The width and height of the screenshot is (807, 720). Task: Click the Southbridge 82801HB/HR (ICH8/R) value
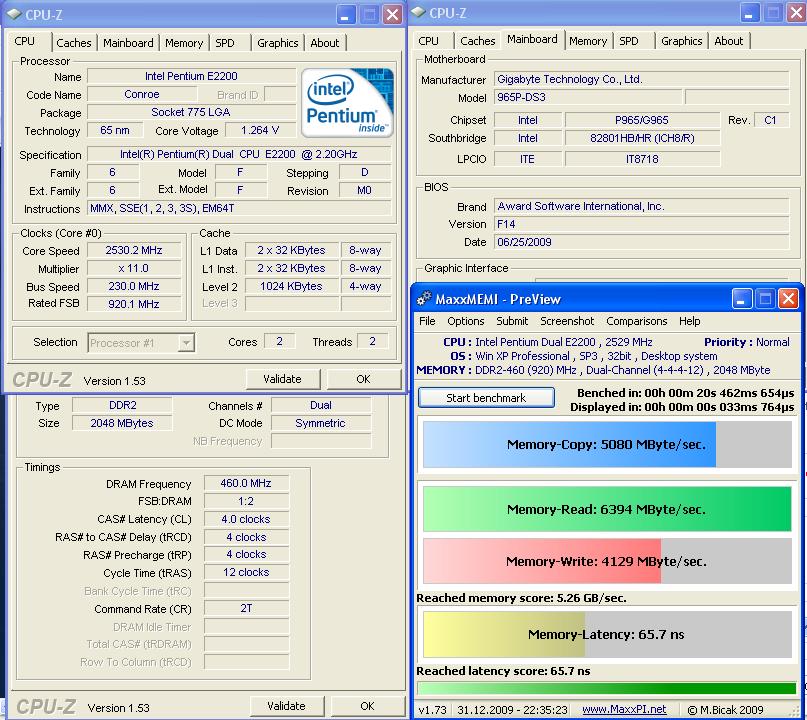pos(642,138)
